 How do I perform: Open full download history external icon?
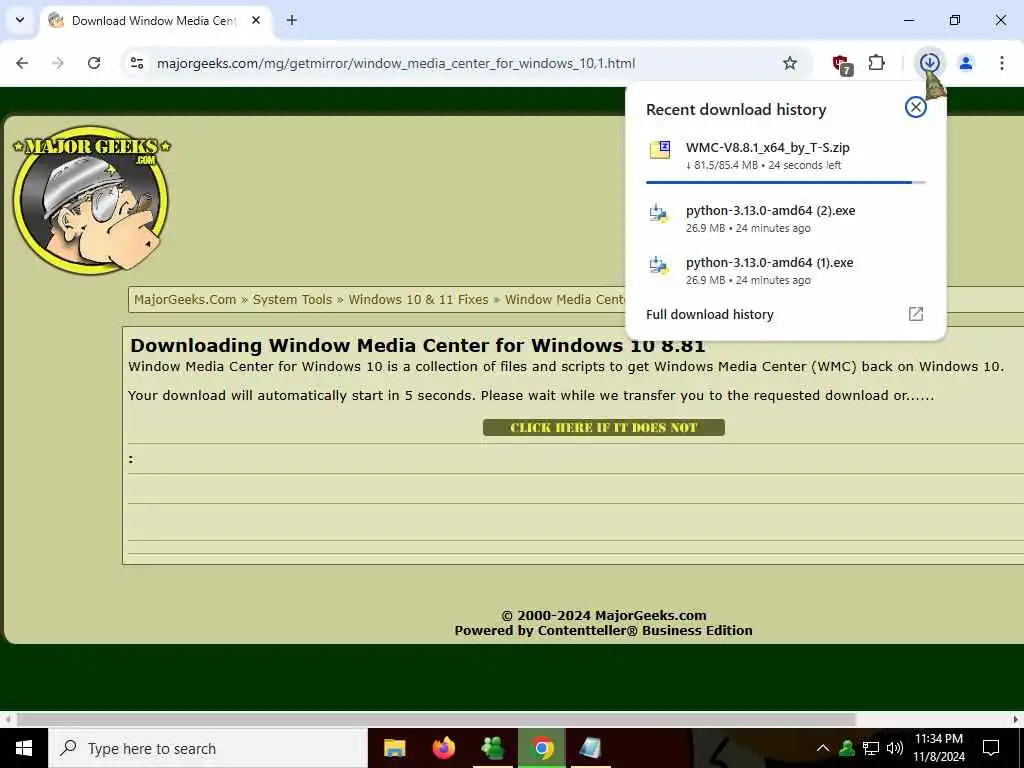916,314
